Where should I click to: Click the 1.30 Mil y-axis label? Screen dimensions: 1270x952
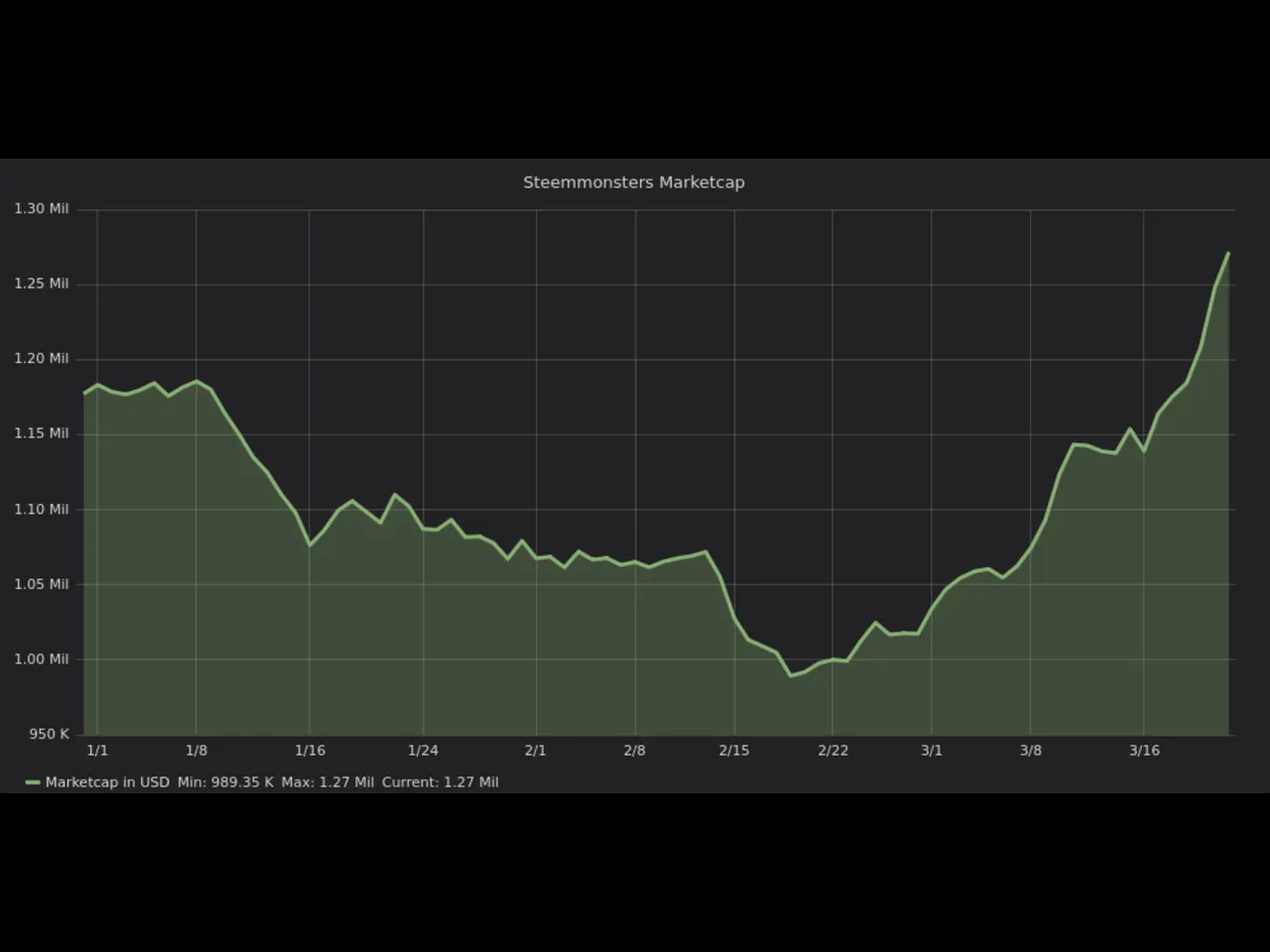tap(42, 209)
